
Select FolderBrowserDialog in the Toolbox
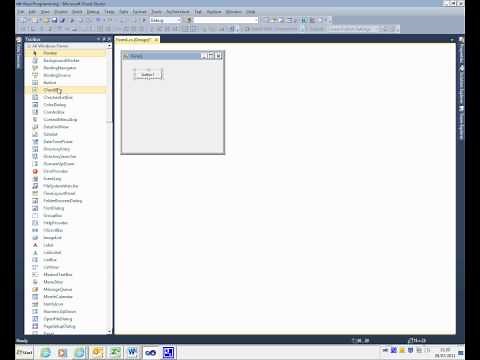(66, 201)
